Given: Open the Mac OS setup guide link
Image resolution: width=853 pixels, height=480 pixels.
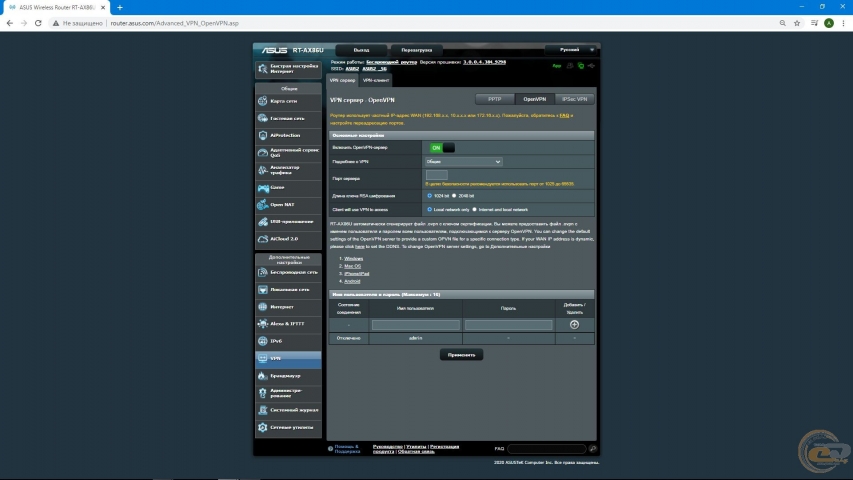Looking at the screenshot, I should 353,266.
